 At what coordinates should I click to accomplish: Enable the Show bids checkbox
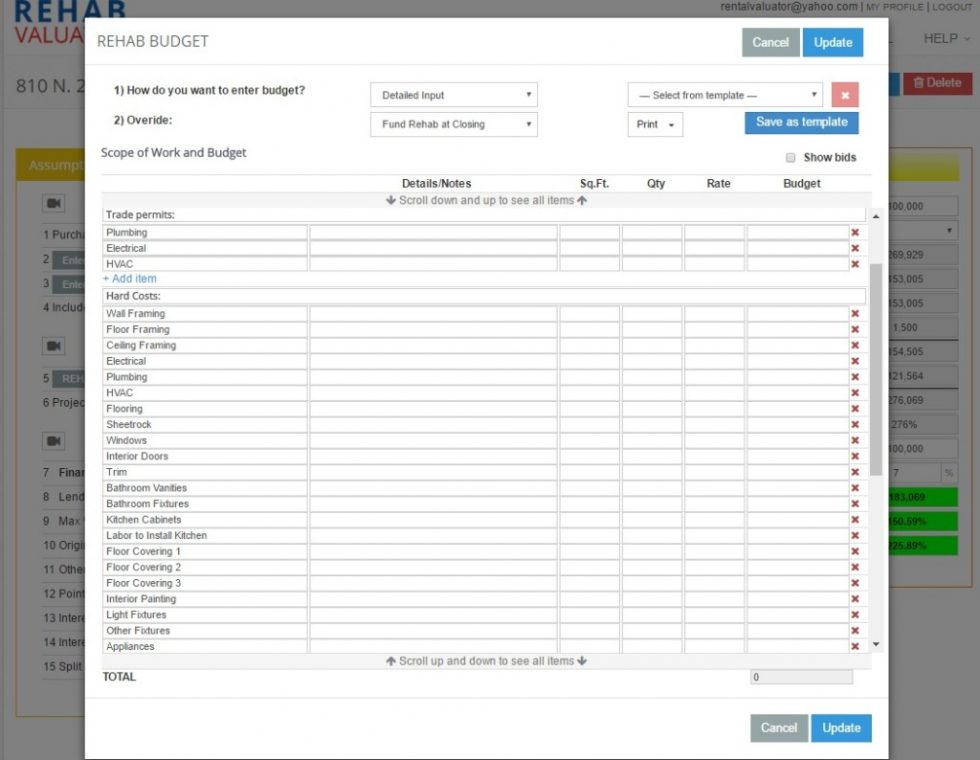coord(789,157)
